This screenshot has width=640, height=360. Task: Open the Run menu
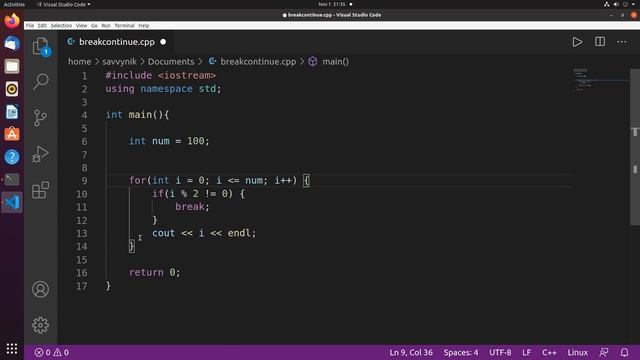(106, 25)
